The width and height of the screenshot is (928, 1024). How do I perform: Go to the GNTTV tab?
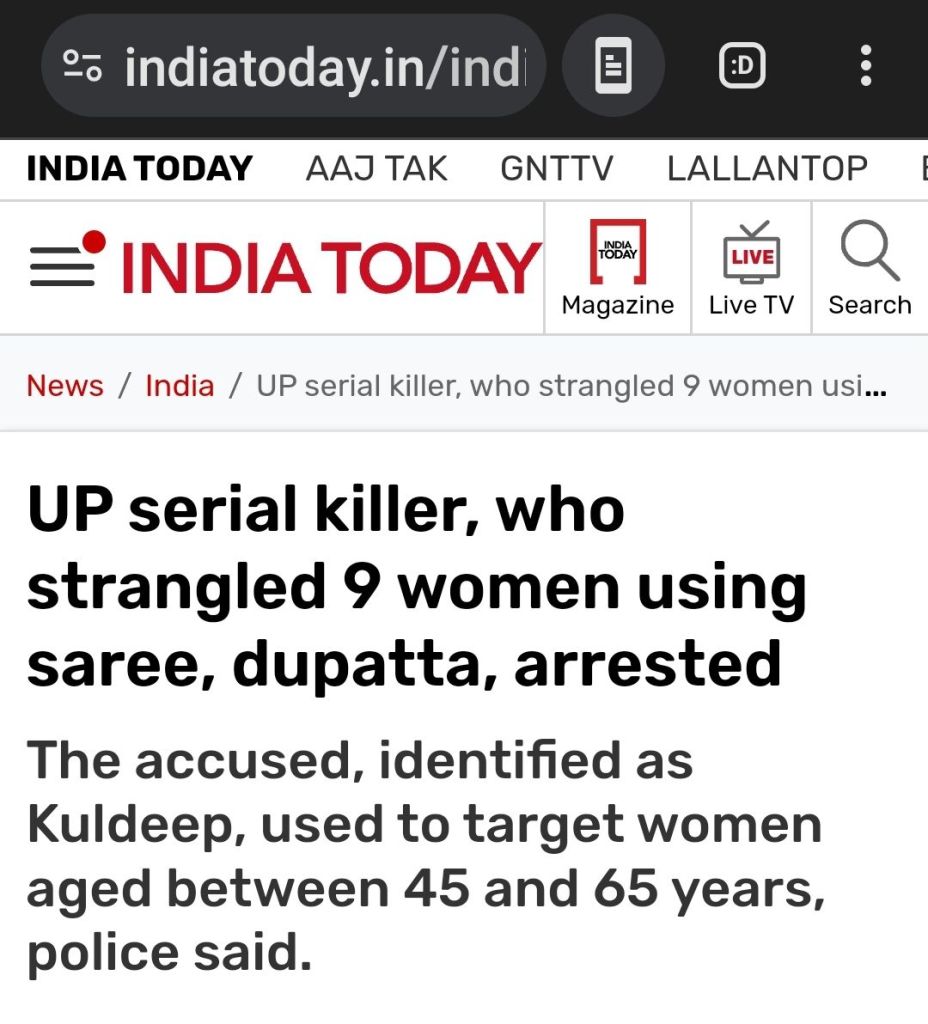(556, 168)
